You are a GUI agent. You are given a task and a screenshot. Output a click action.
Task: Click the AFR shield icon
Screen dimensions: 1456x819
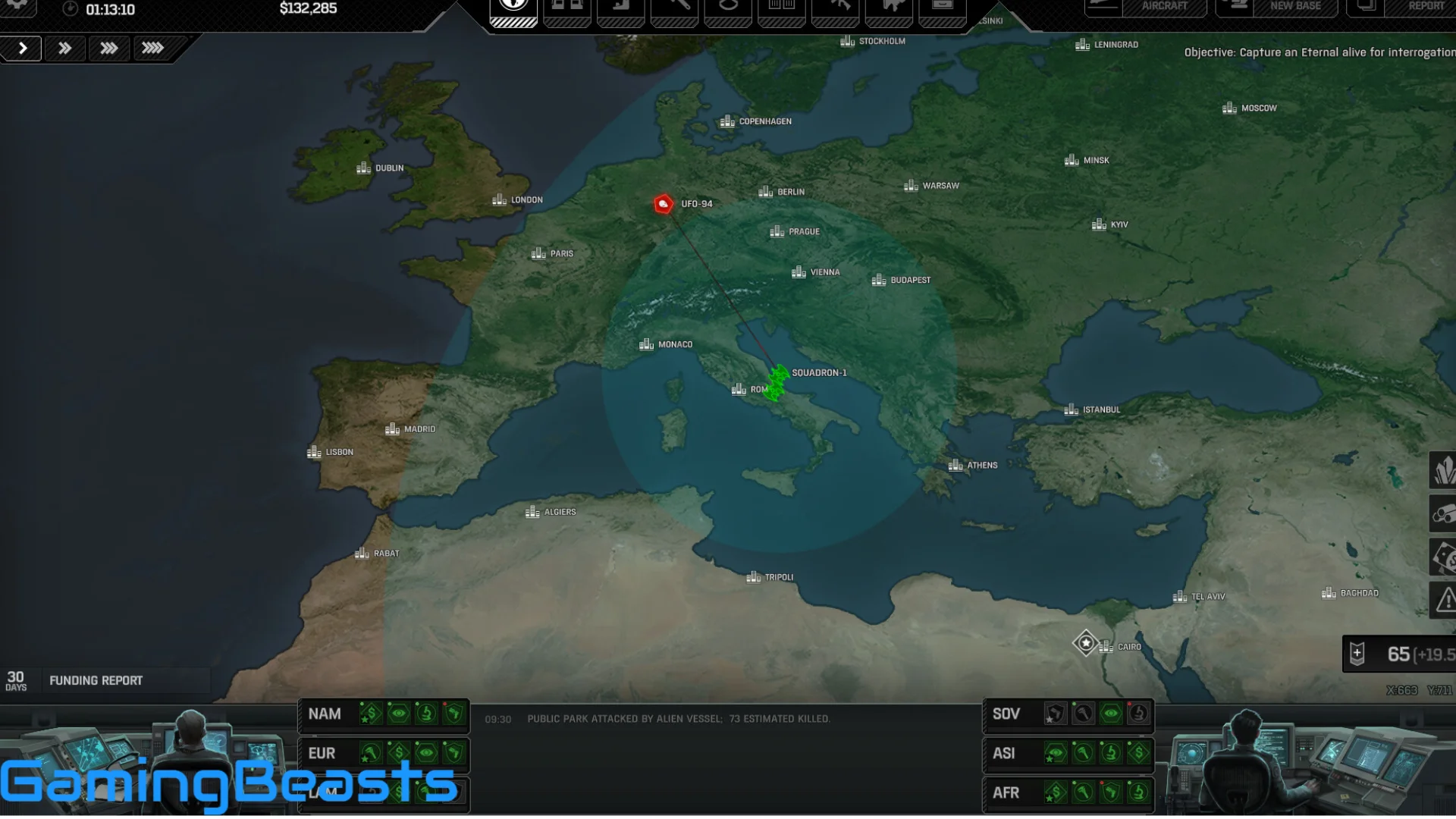[1111, 792]
